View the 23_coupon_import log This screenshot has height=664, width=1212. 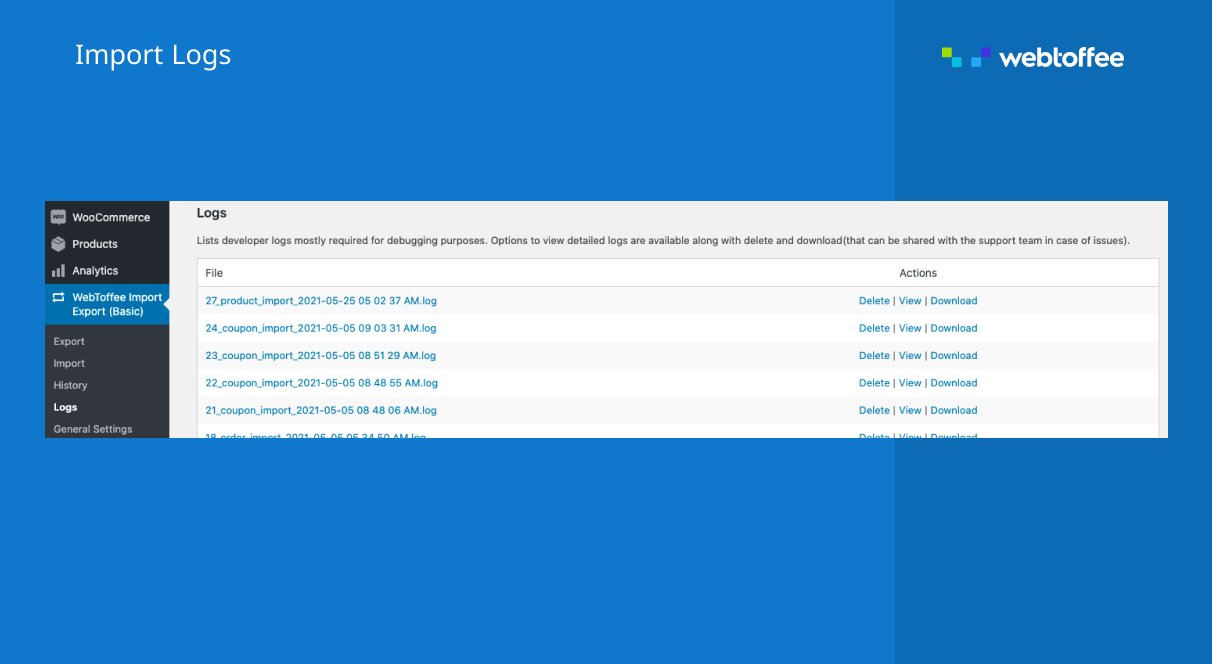(x=910, y=356)
